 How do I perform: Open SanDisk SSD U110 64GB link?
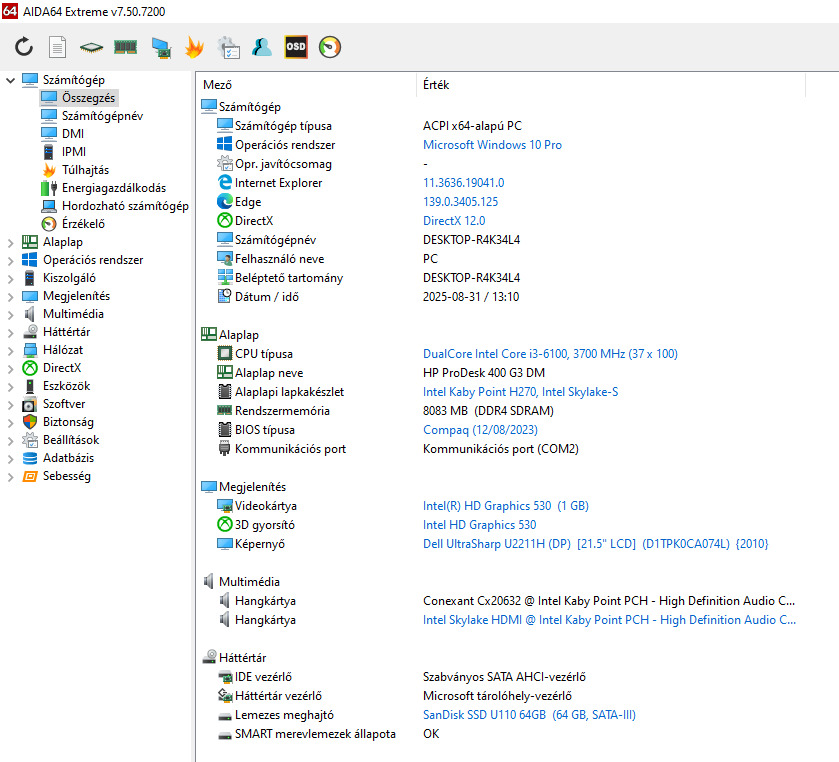point(529,715)
